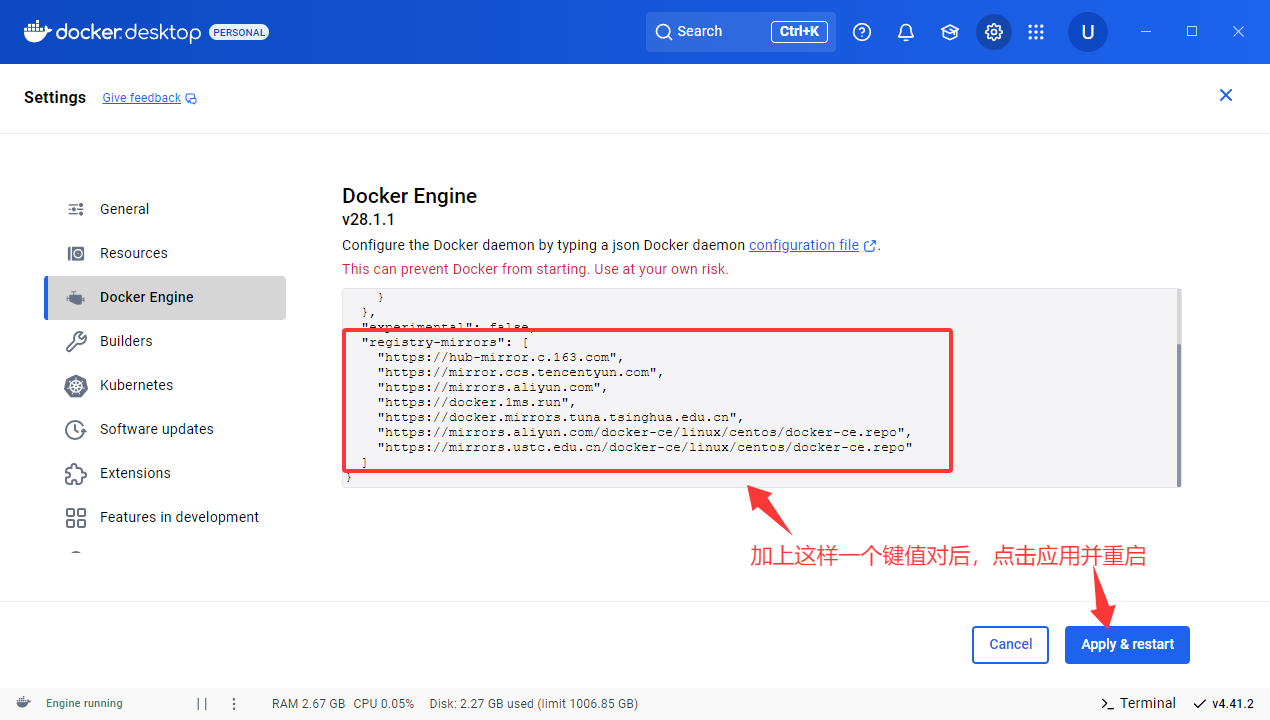
Task: Click the Settings page title
Action: point(55,97)
